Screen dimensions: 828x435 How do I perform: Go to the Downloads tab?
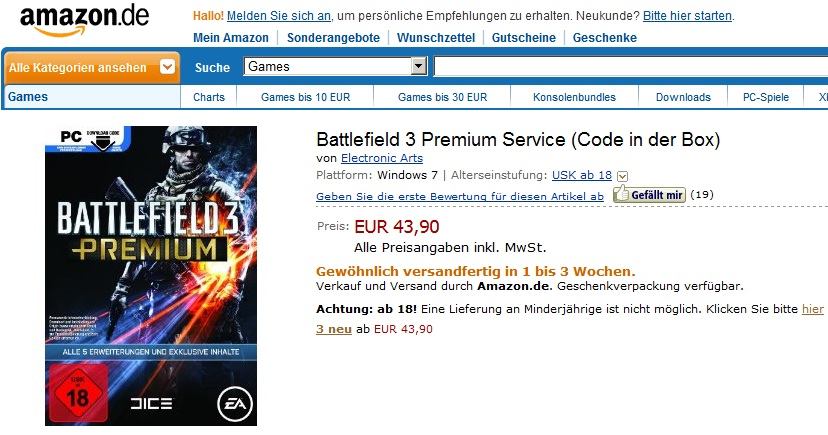(x=683, y=97)
